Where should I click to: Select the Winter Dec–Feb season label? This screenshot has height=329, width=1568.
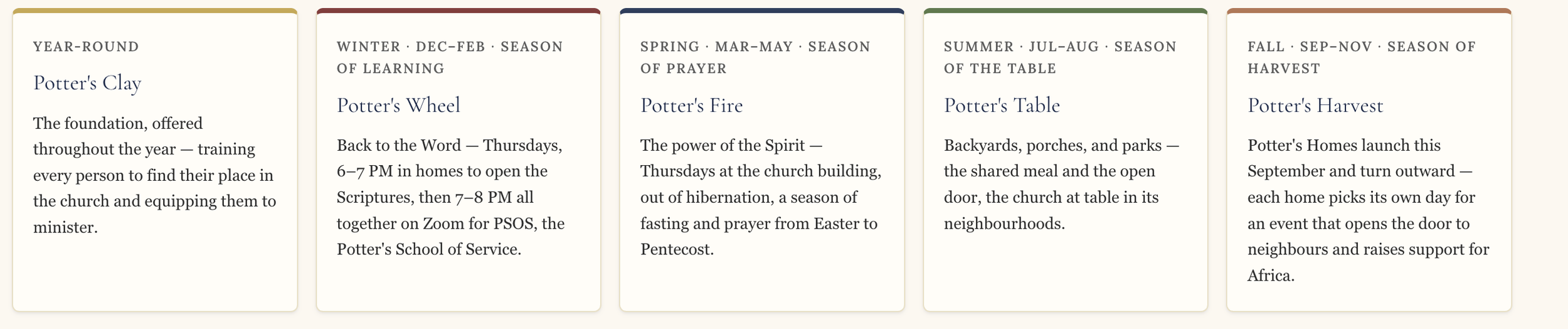point(450,57)
